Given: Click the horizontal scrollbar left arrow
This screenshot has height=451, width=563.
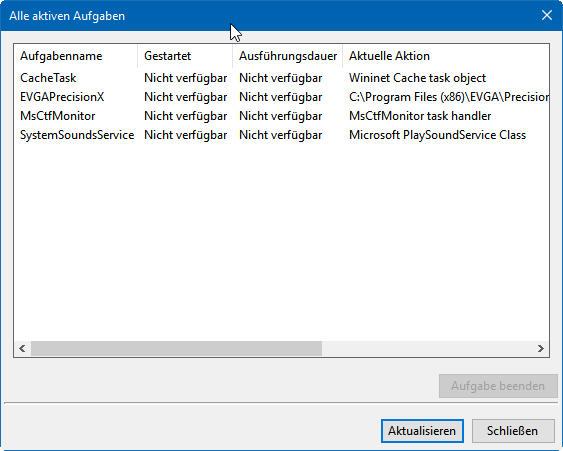Looking at the screenshot, I should (x=22, y=348).
